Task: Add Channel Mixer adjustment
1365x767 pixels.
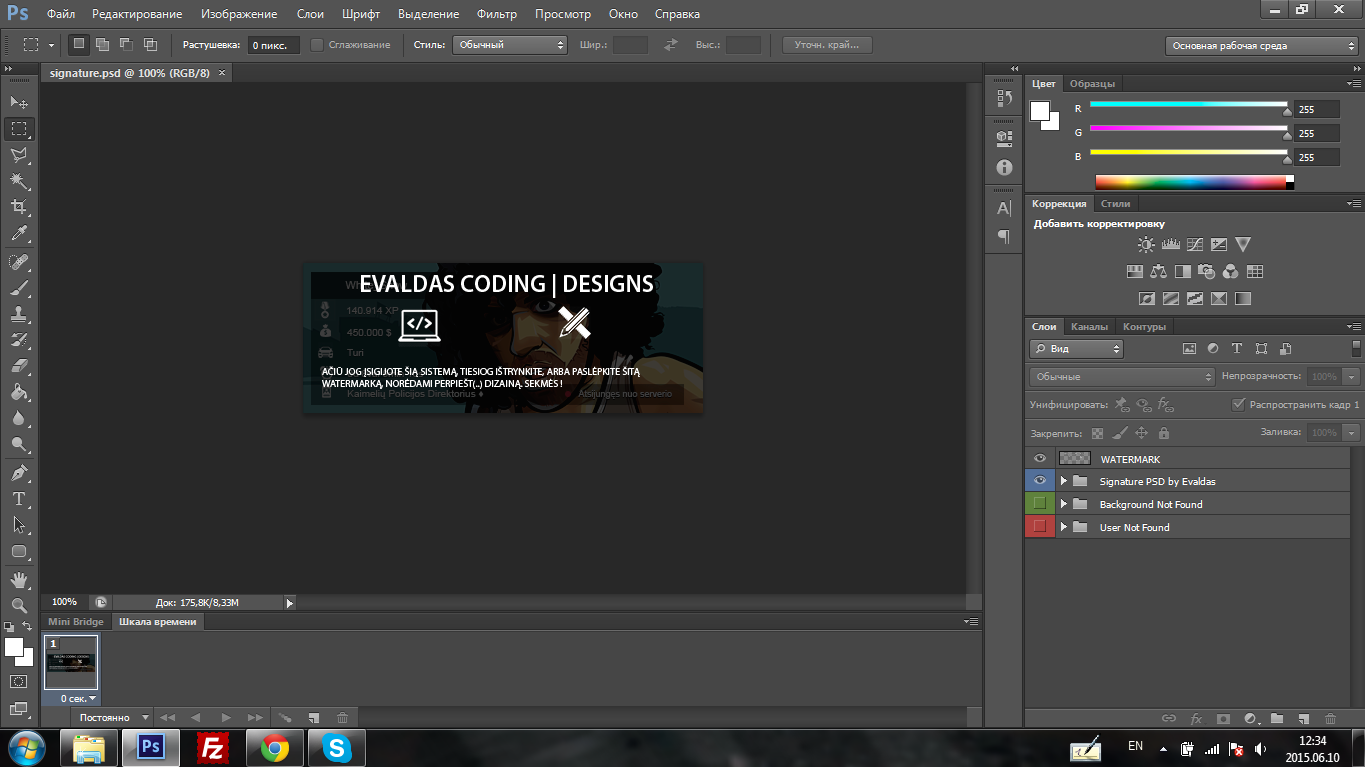Action: tap(1231, 271)
